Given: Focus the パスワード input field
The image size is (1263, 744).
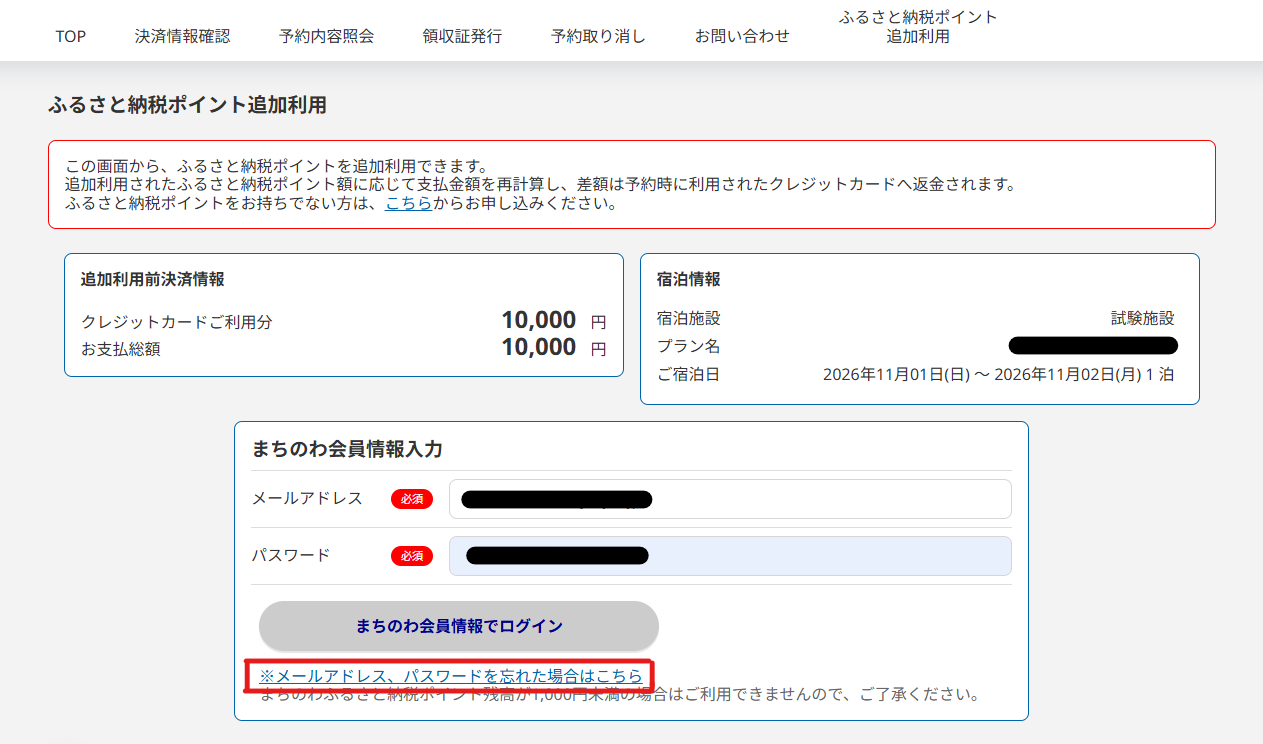Looking at the screenshot, I should pyautogui.click(x=730, y=556).
